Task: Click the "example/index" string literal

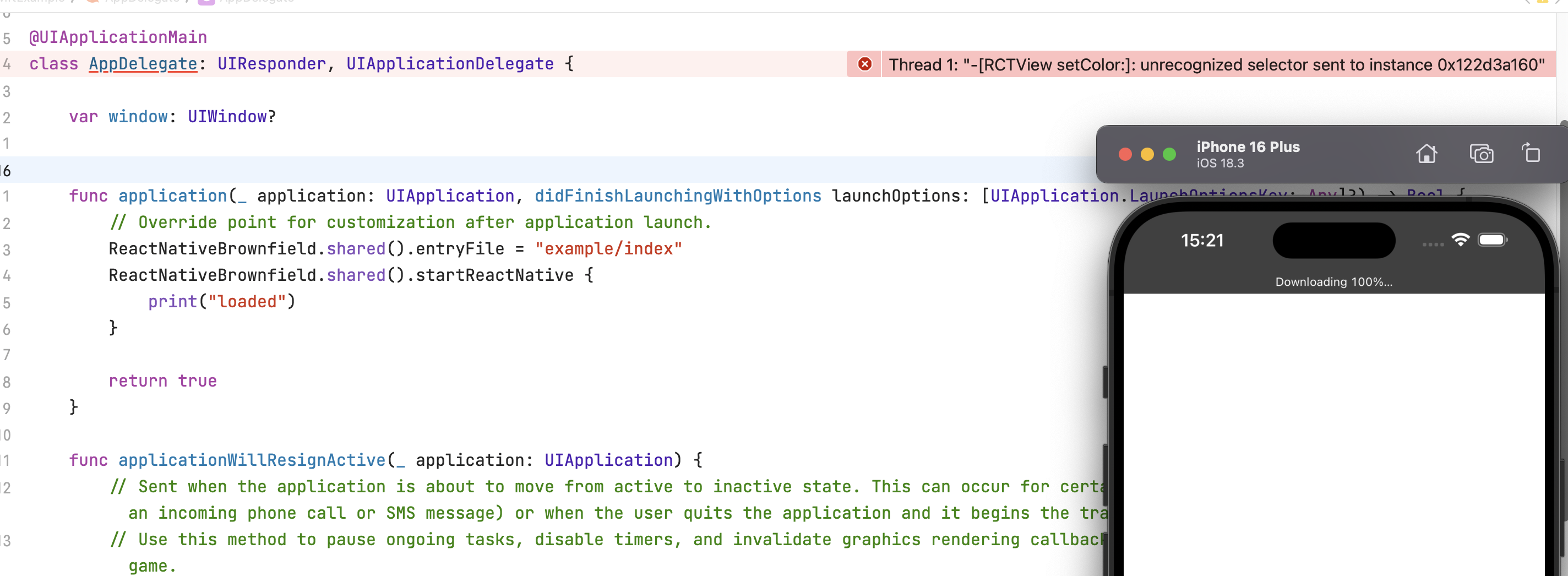Action: (x=608, y=249)
